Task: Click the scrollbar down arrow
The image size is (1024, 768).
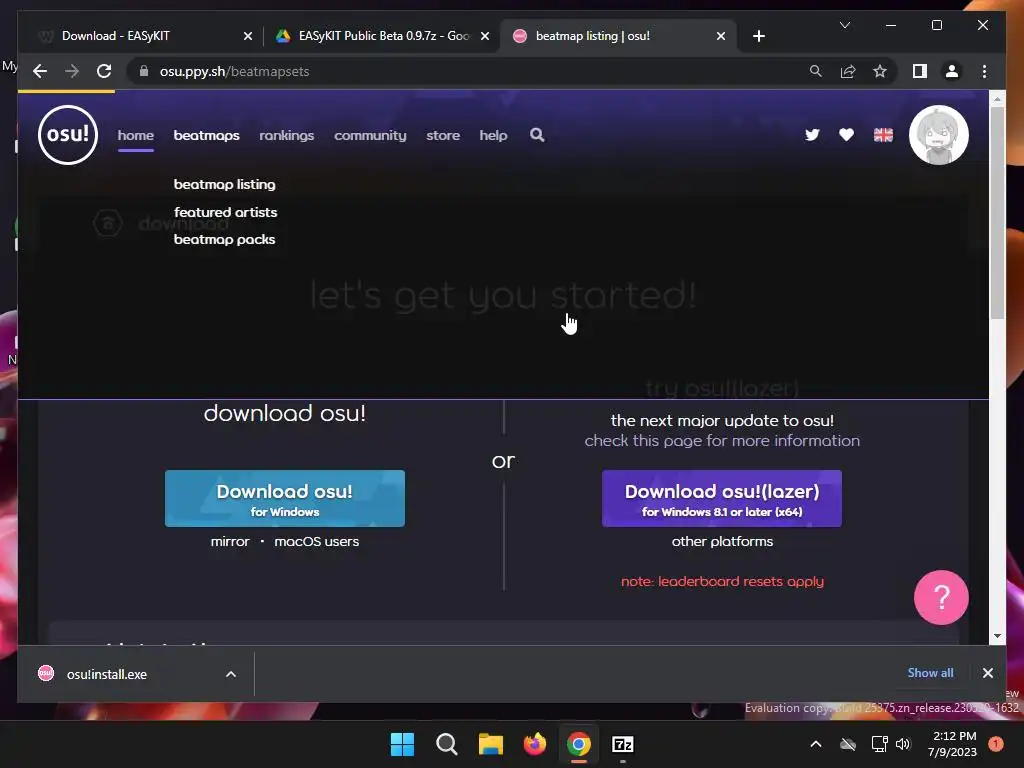Action: tap(997, 636)
